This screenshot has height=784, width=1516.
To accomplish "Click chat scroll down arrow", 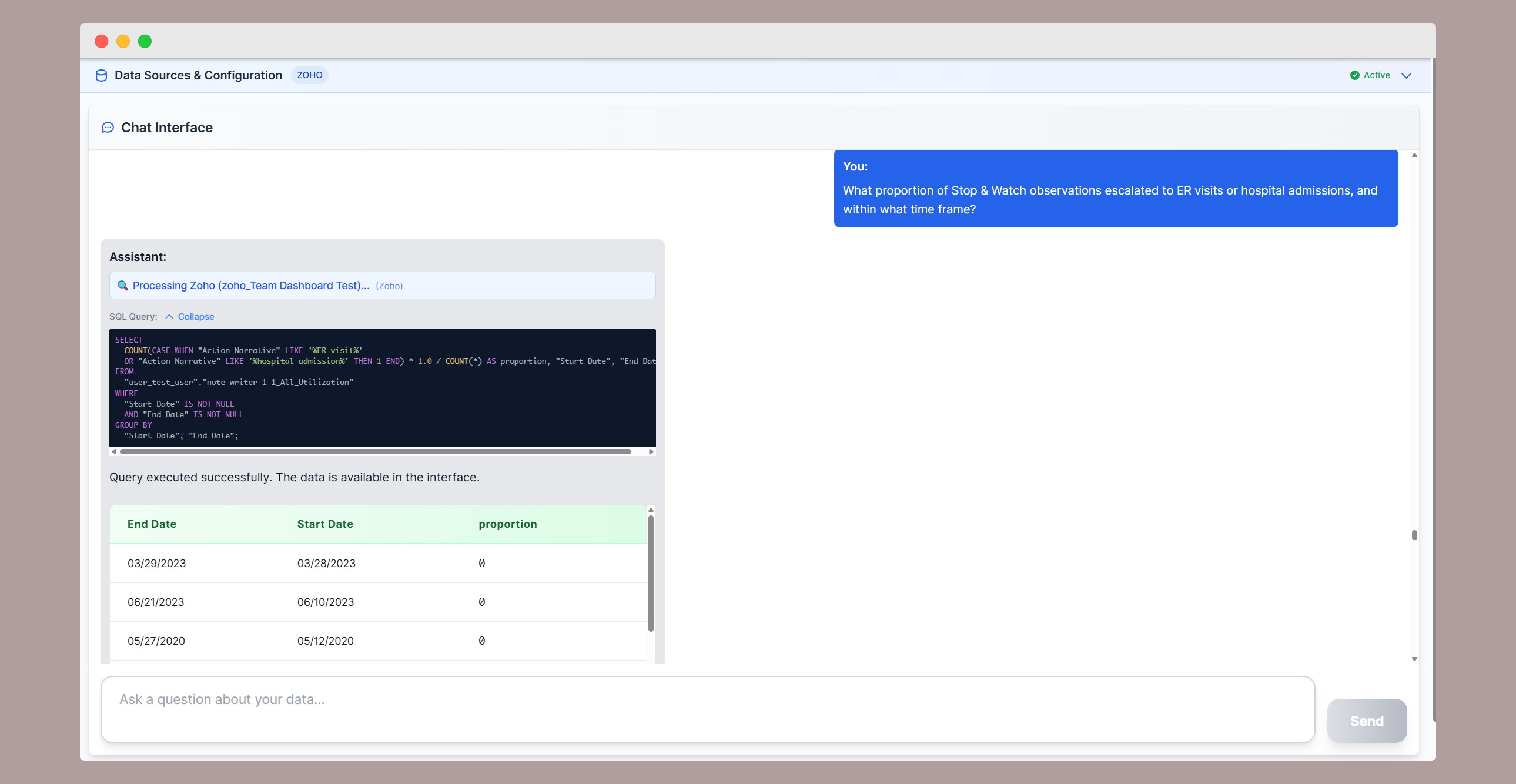I will click(1414, 659).
